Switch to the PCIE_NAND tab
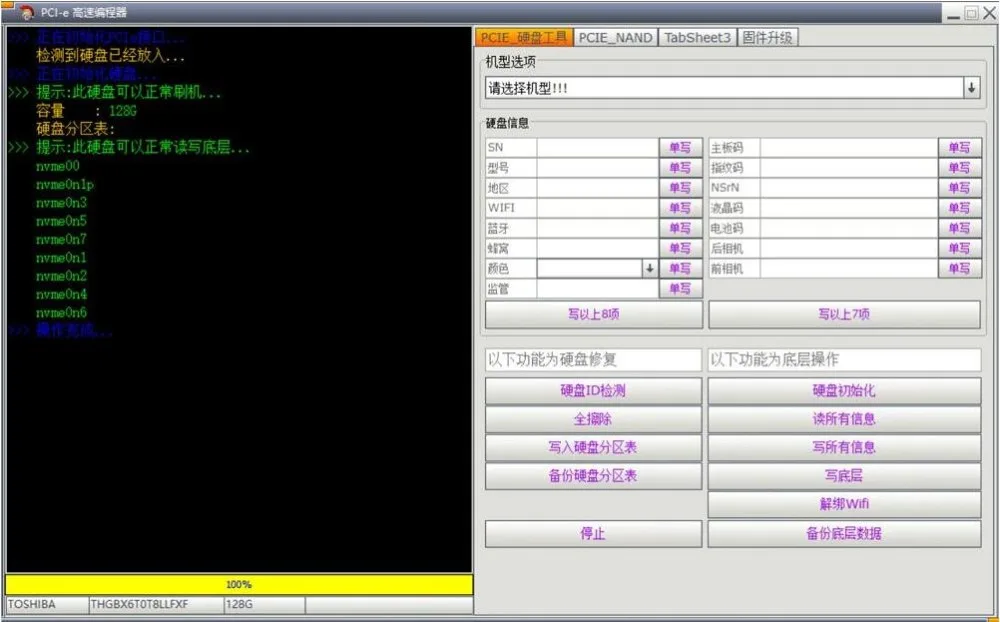Screen dimensions: 1000x622 pyautogui.click(x=615, y=38)
